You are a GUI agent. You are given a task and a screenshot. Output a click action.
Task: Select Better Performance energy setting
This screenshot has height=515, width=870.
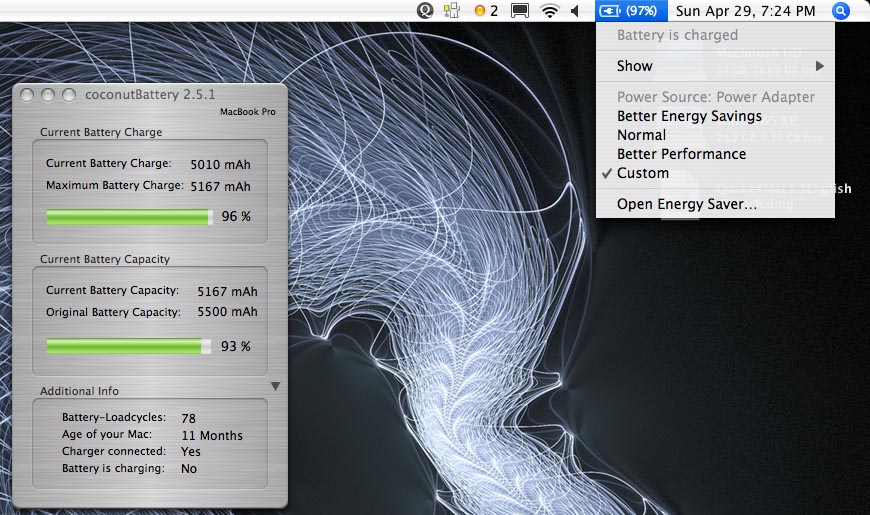pos(681,154)
